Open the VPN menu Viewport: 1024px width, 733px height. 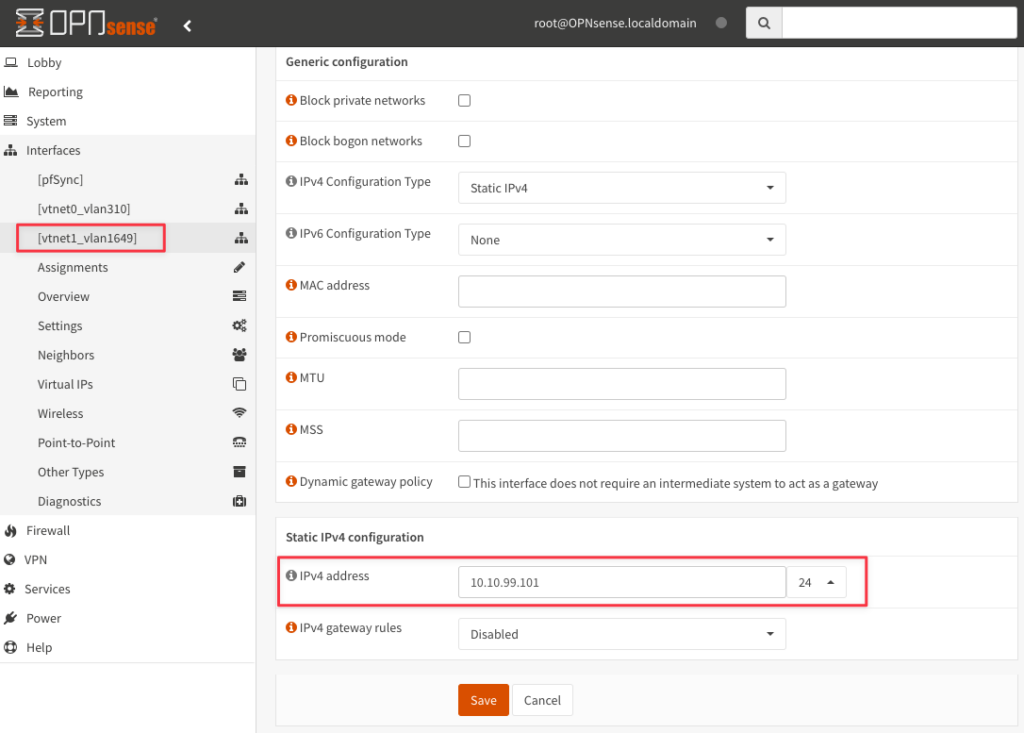pyautogui.click(x=36, y=560)
